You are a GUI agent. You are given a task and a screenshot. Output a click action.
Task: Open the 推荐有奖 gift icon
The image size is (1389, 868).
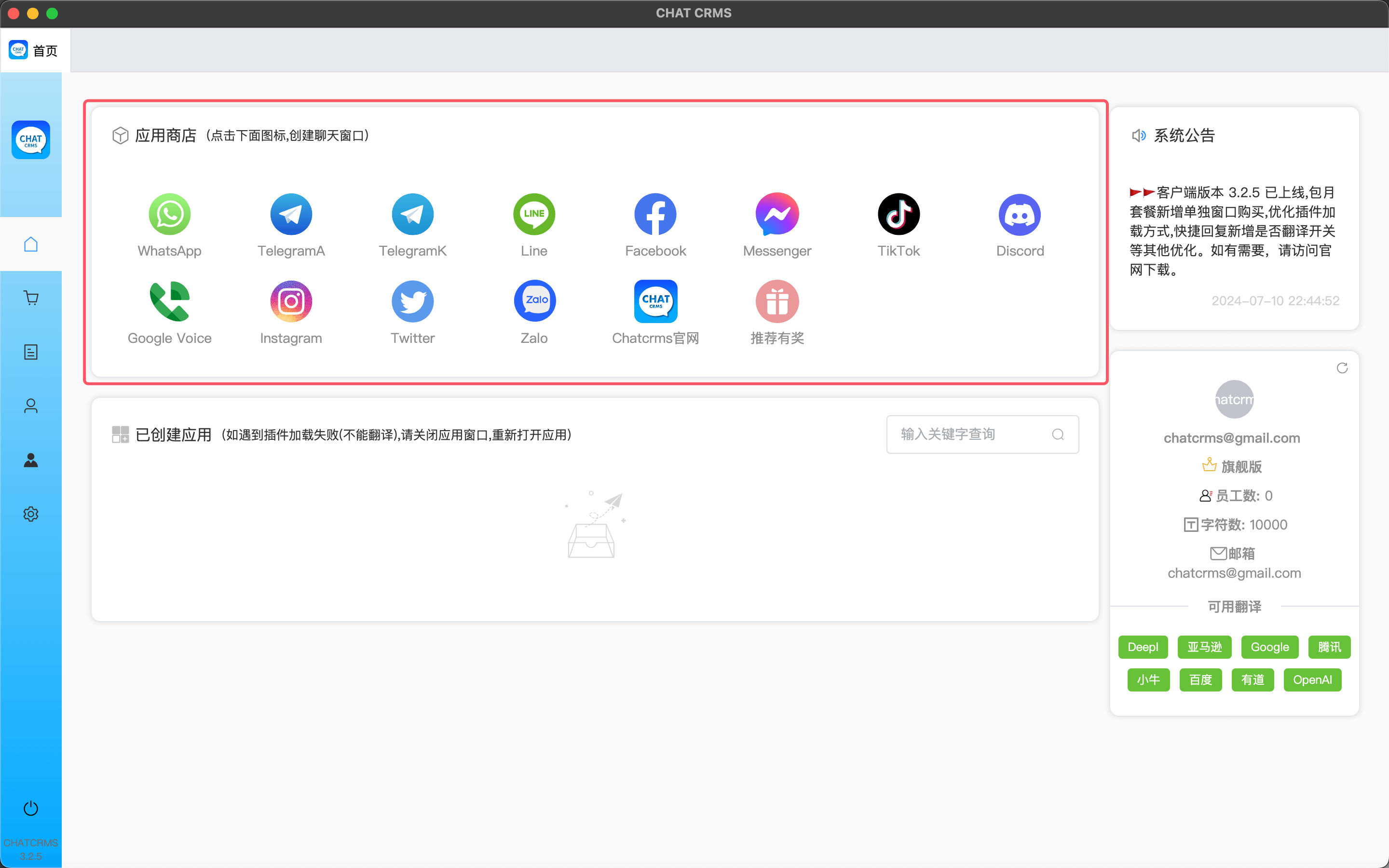[x=777, y=301]
